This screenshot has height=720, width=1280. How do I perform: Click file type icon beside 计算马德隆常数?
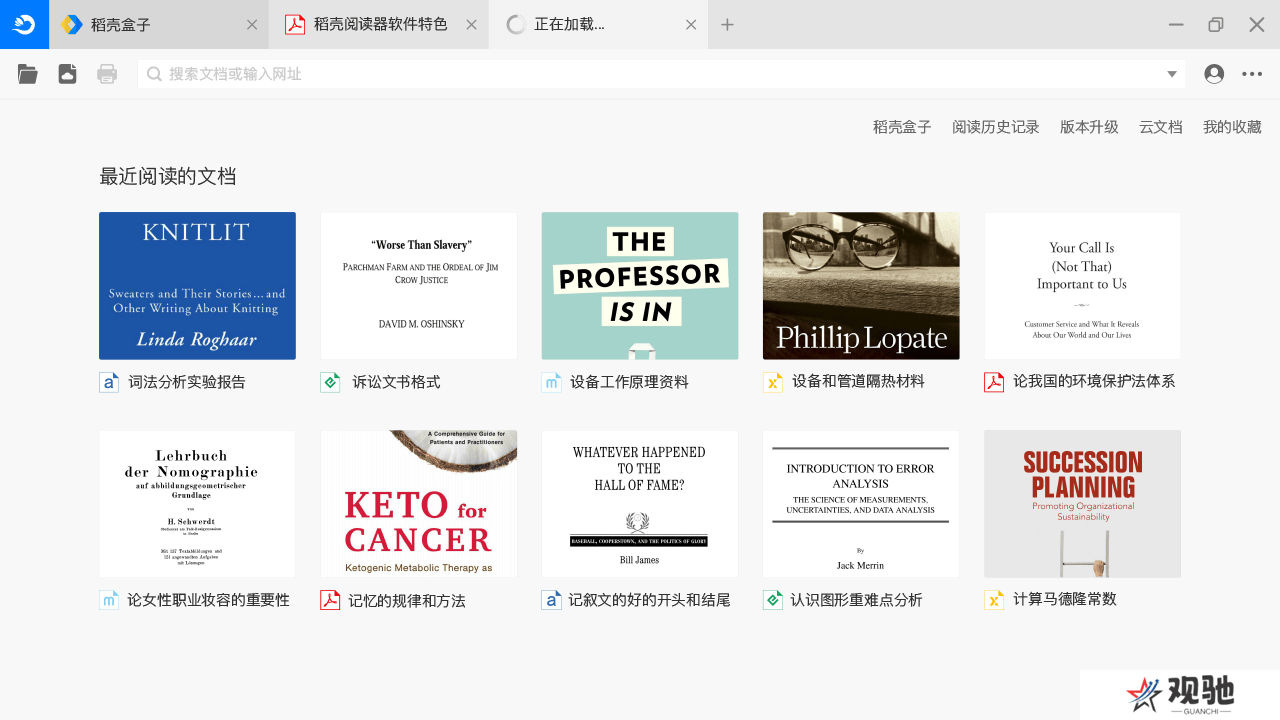(994, 600)
